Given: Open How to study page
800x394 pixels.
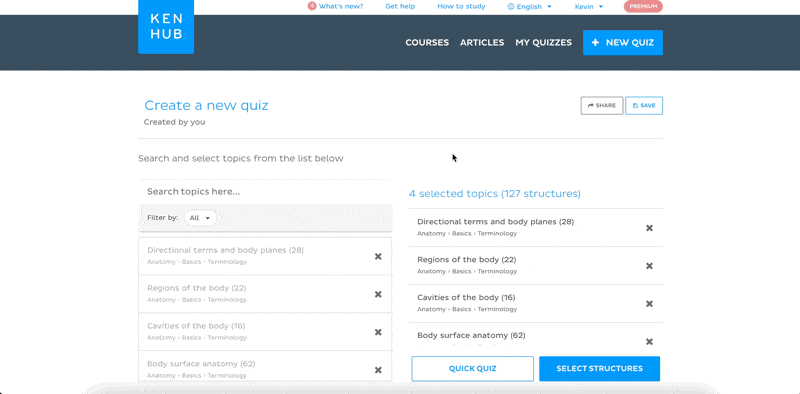Looking at the screenshot, I should (x=461, y=7).
